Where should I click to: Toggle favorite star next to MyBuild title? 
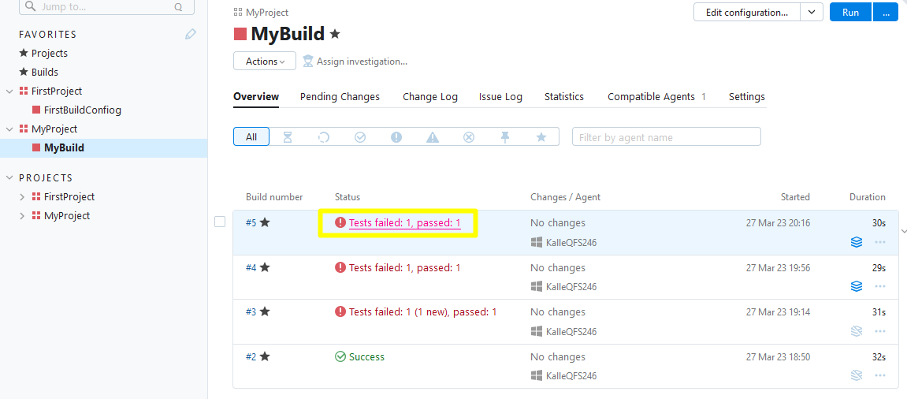[x=335, y=34]
